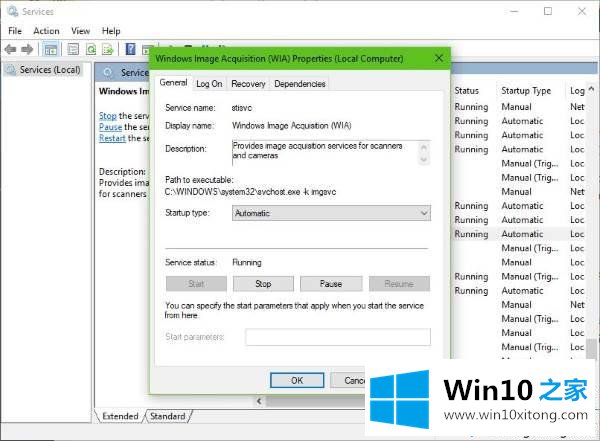Open the Properties toolbar icon

[73, 49]
